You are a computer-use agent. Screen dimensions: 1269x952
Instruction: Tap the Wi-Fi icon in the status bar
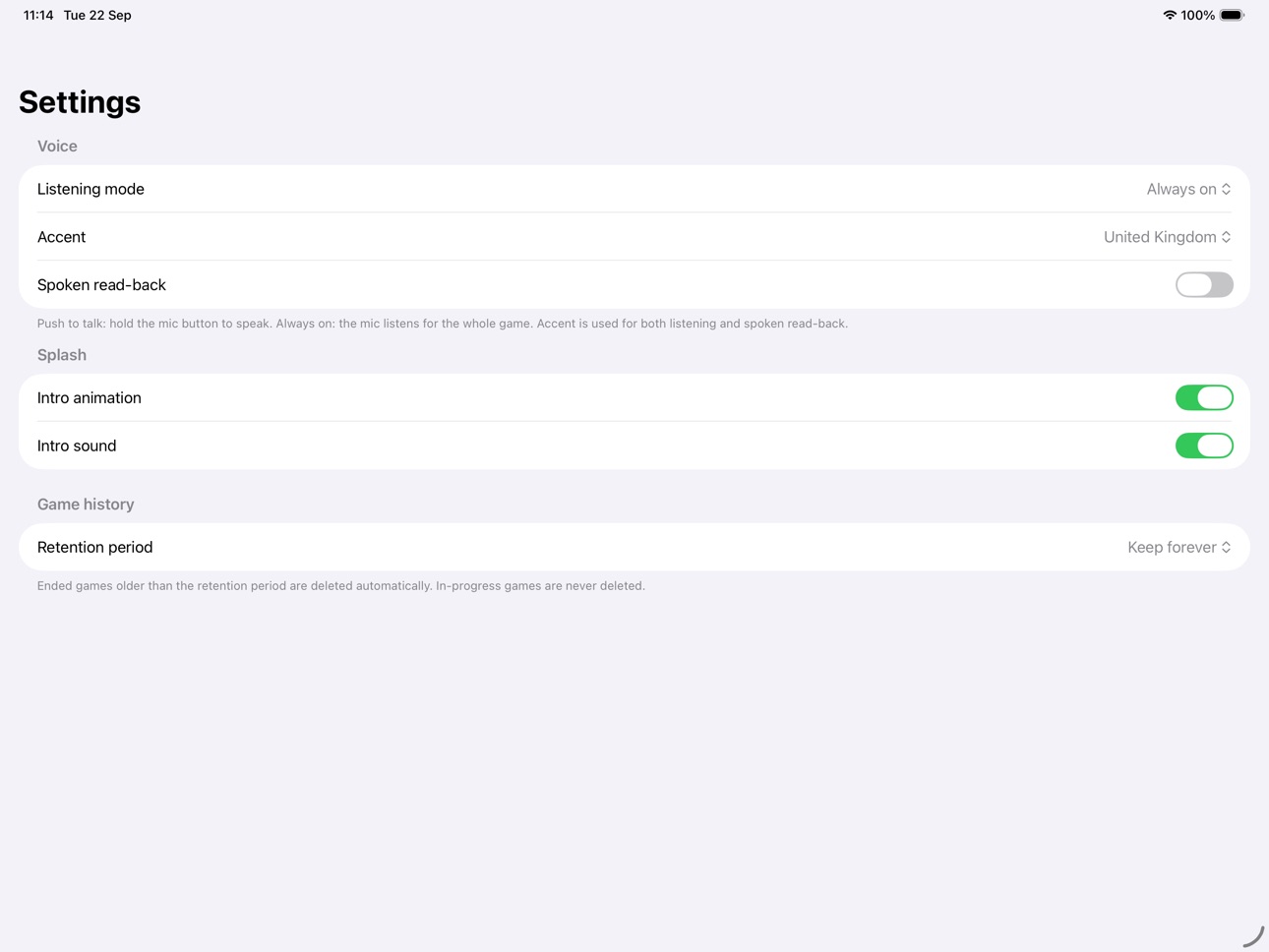click(1170, 15)
